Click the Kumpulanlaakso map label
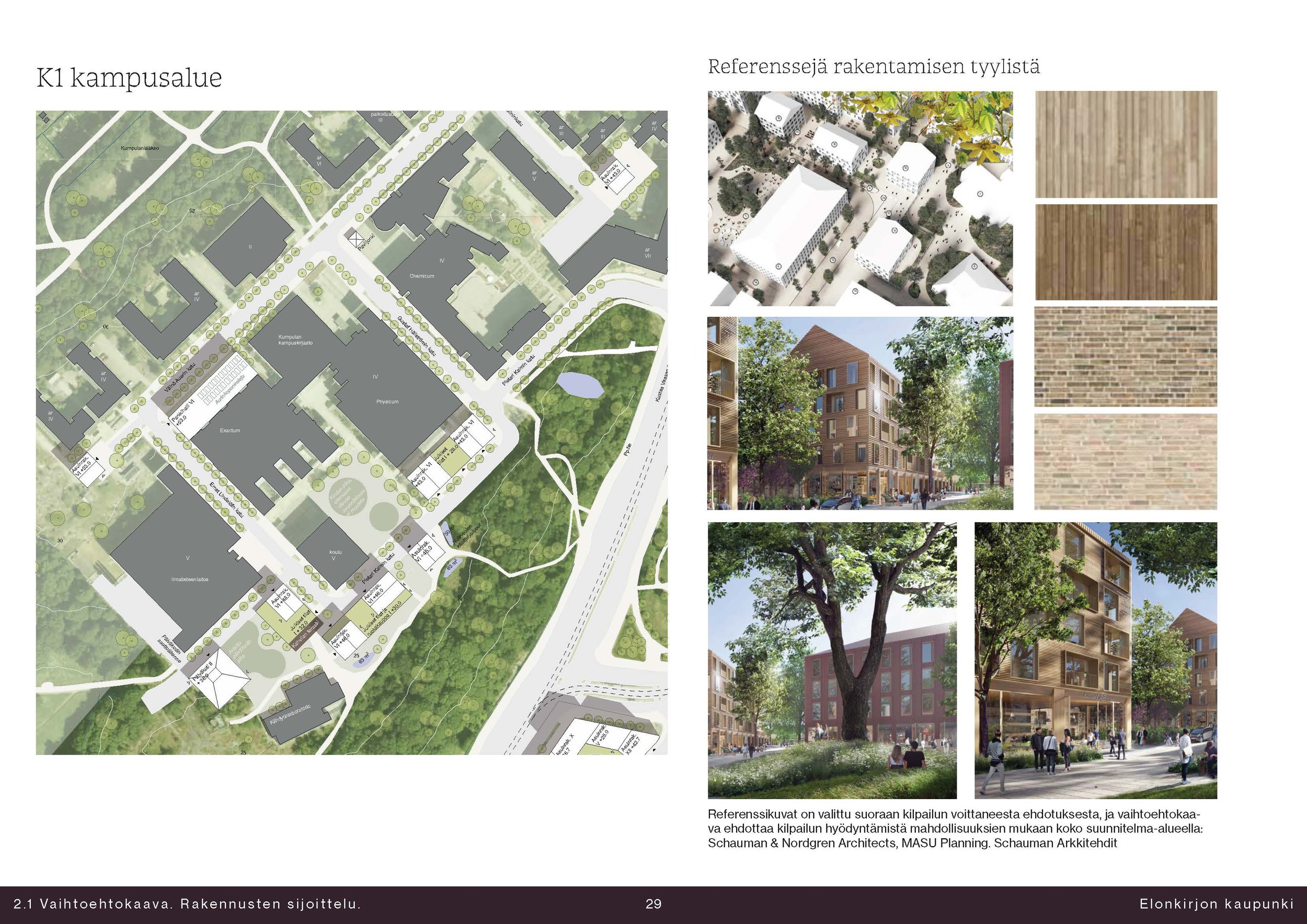This screenshot has height=924, width=1307. (140, 148)
